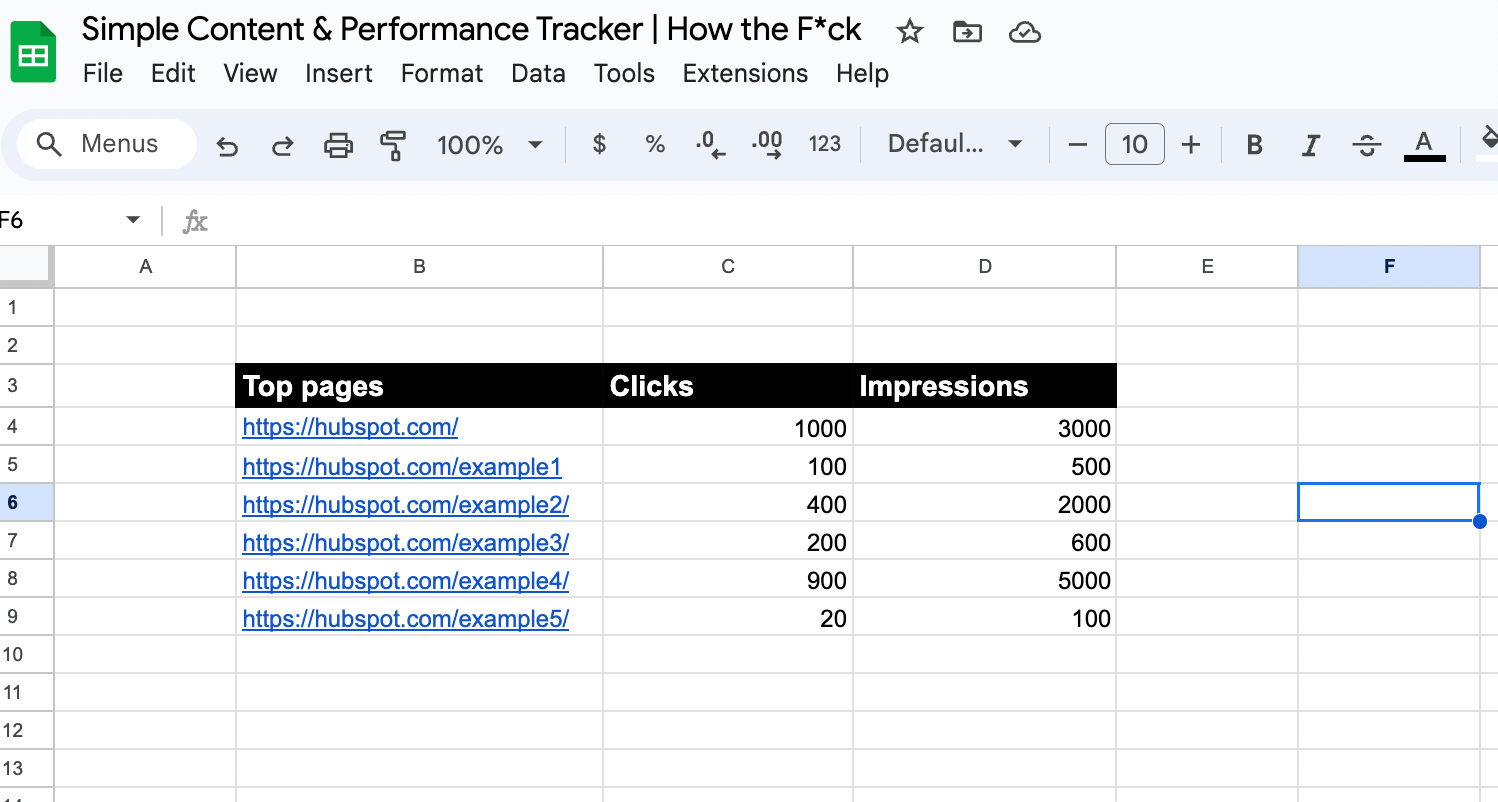Open the text color picker
The width and height of the screenshot is (1498, 802).
pyautogui.click(x=1424, y=145)
